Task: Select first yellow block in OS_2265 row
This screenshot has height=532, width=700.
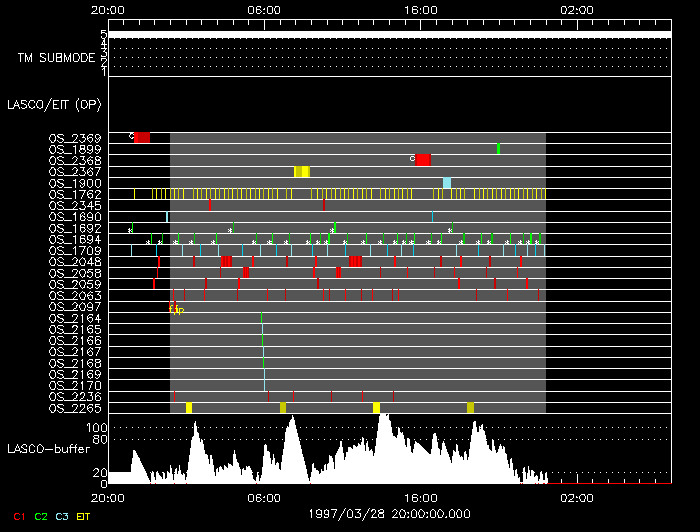Action: click(189, 408)
